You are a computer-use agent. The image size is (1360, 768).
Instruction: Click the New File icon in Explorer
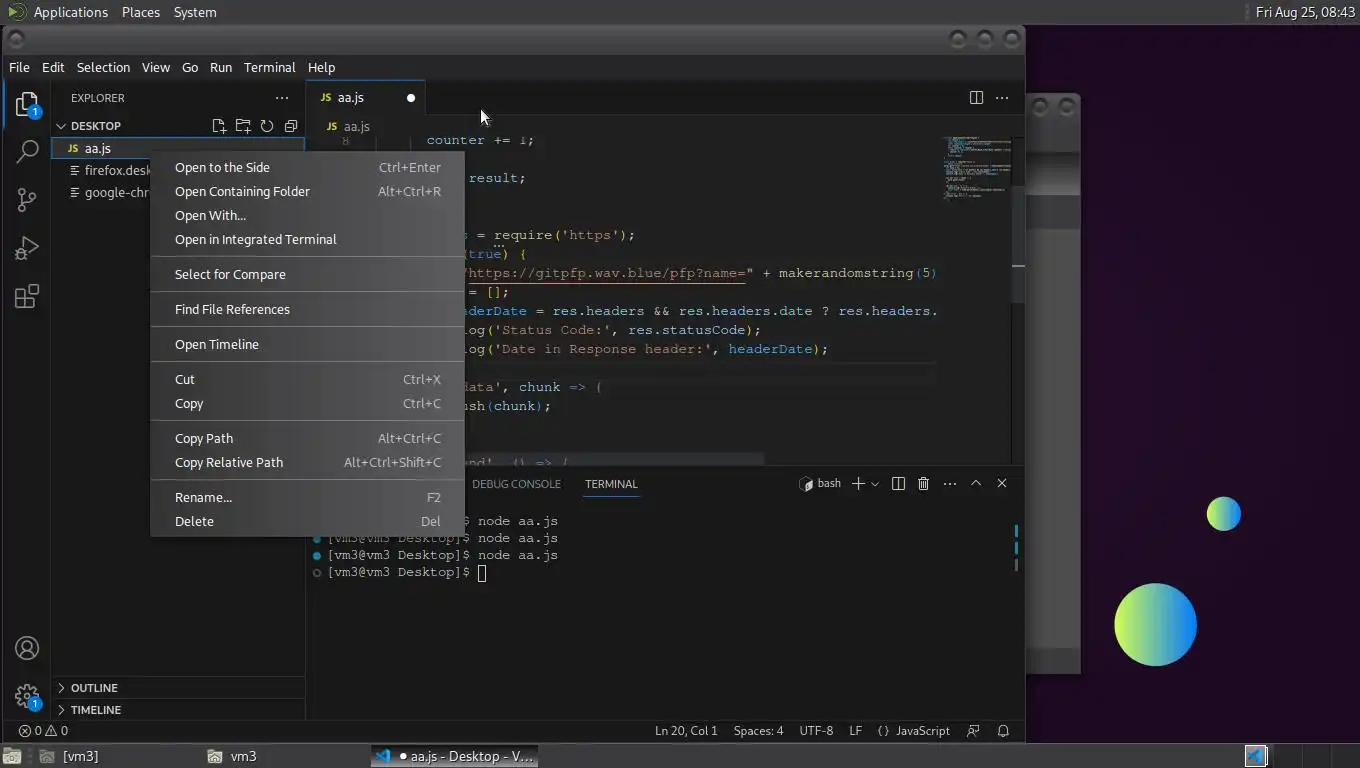click(x=219, y=126)
